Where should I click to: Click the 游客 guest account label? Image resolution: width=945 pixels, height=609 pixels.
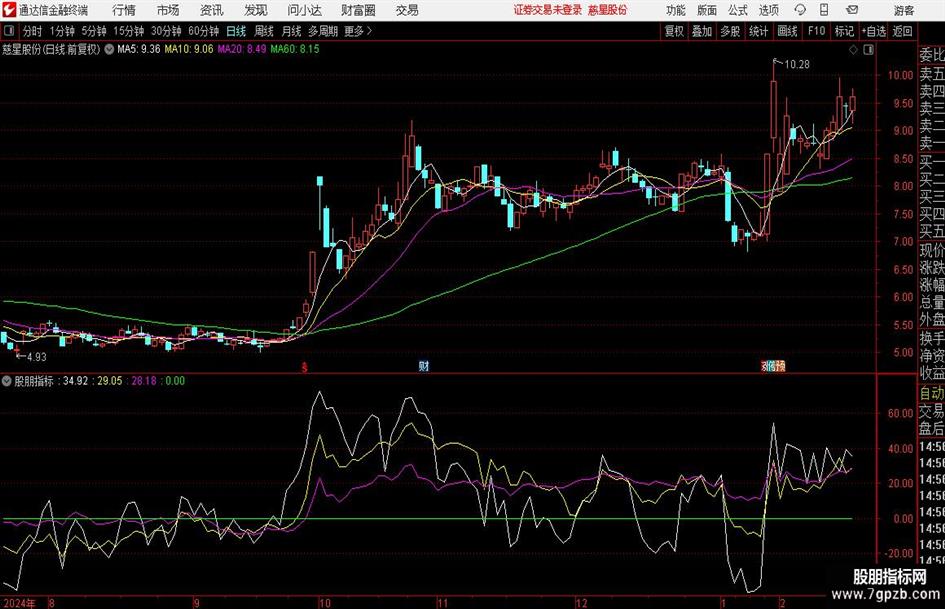pos(903,10)
